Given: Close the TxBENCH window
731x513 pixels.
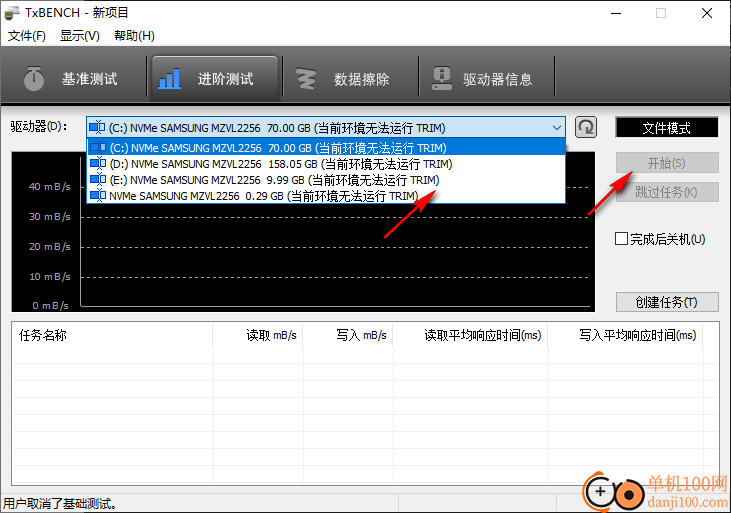Looking at the screenshot, I should (x=707, y=13).
